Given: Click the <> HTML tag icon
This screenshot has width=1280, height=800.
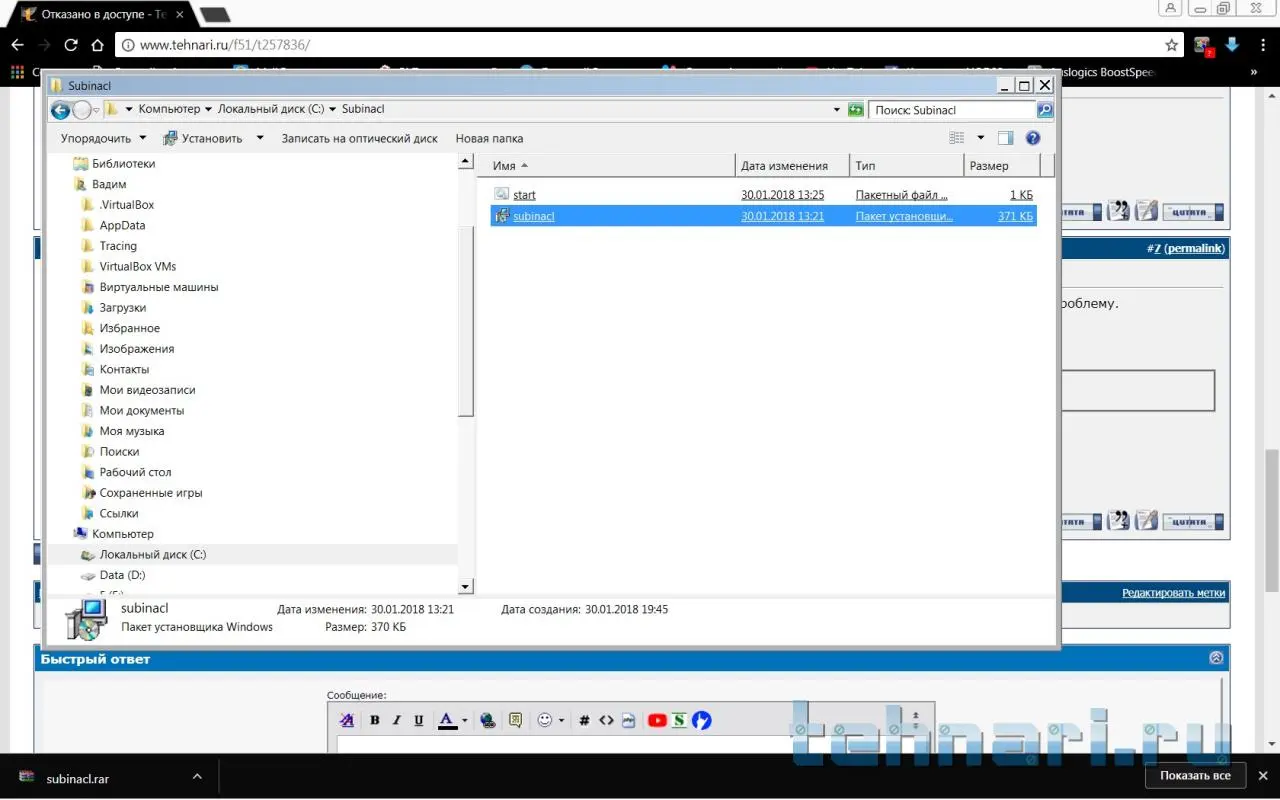Looking at the screenshot, I should pyautogui.click(x=606, y=720).
